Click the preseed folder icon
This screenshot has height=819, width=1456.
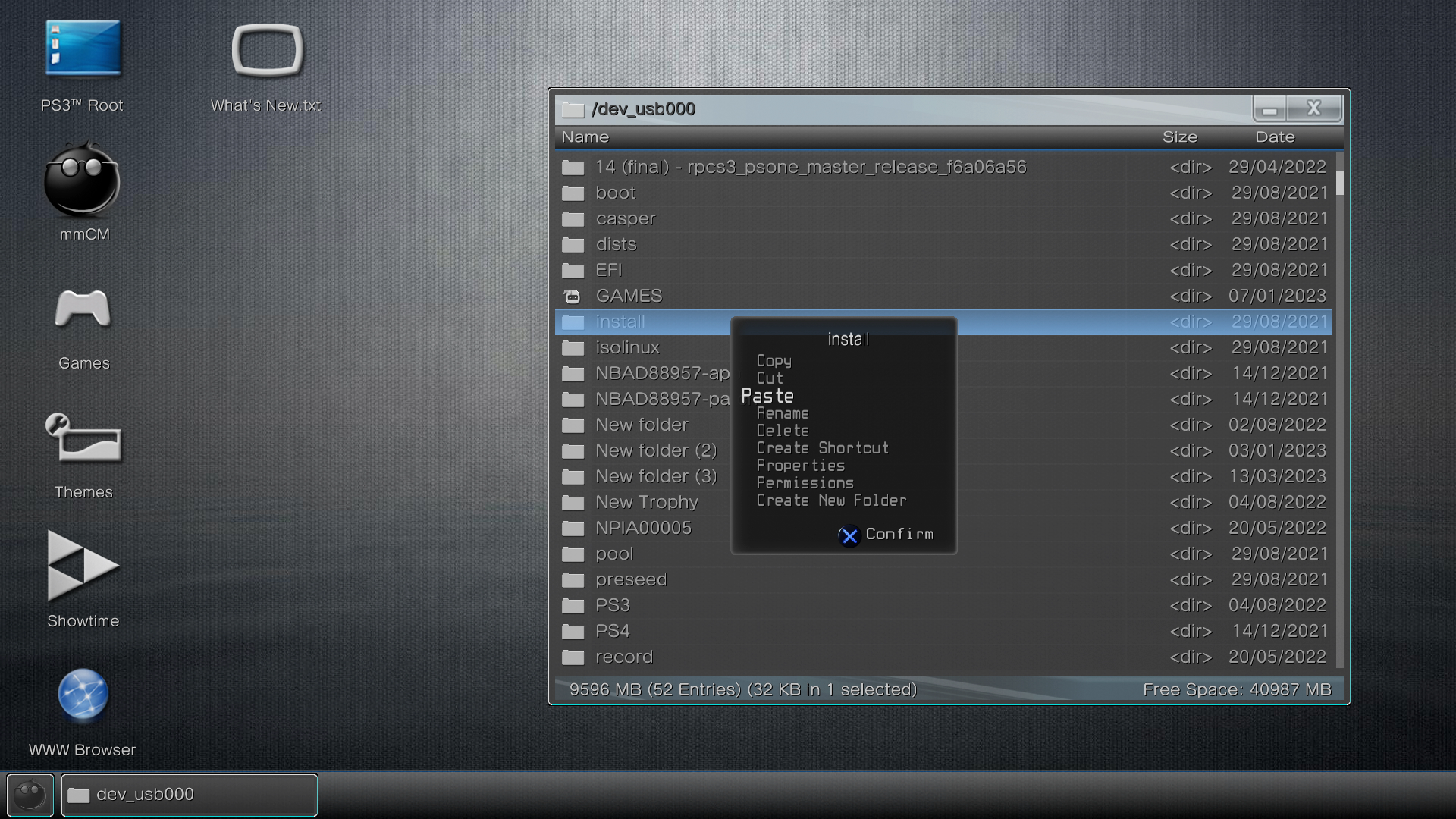click(x=573, y=579)
